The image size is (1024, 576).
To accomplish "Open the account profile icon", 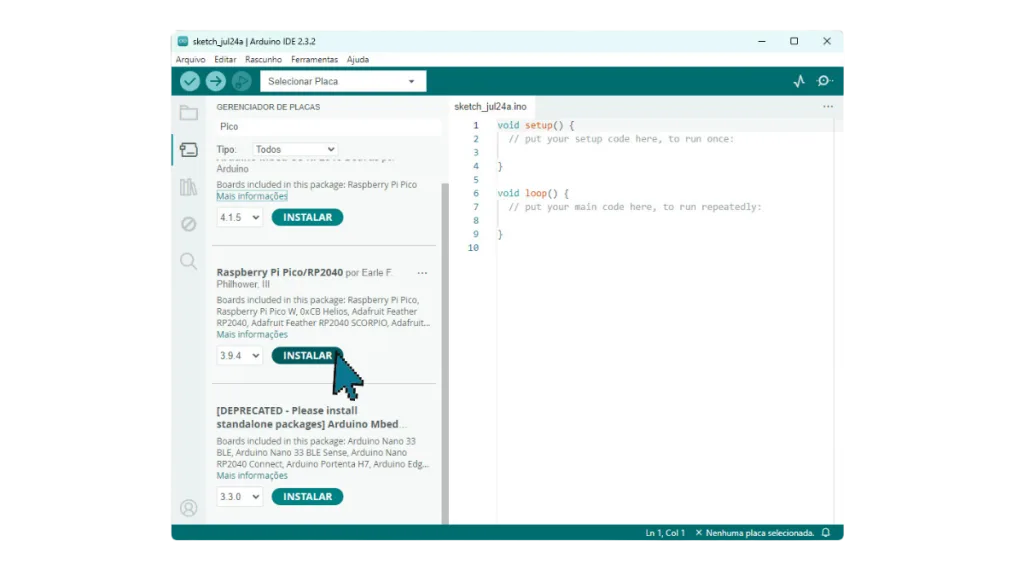I will pos(189,508).
